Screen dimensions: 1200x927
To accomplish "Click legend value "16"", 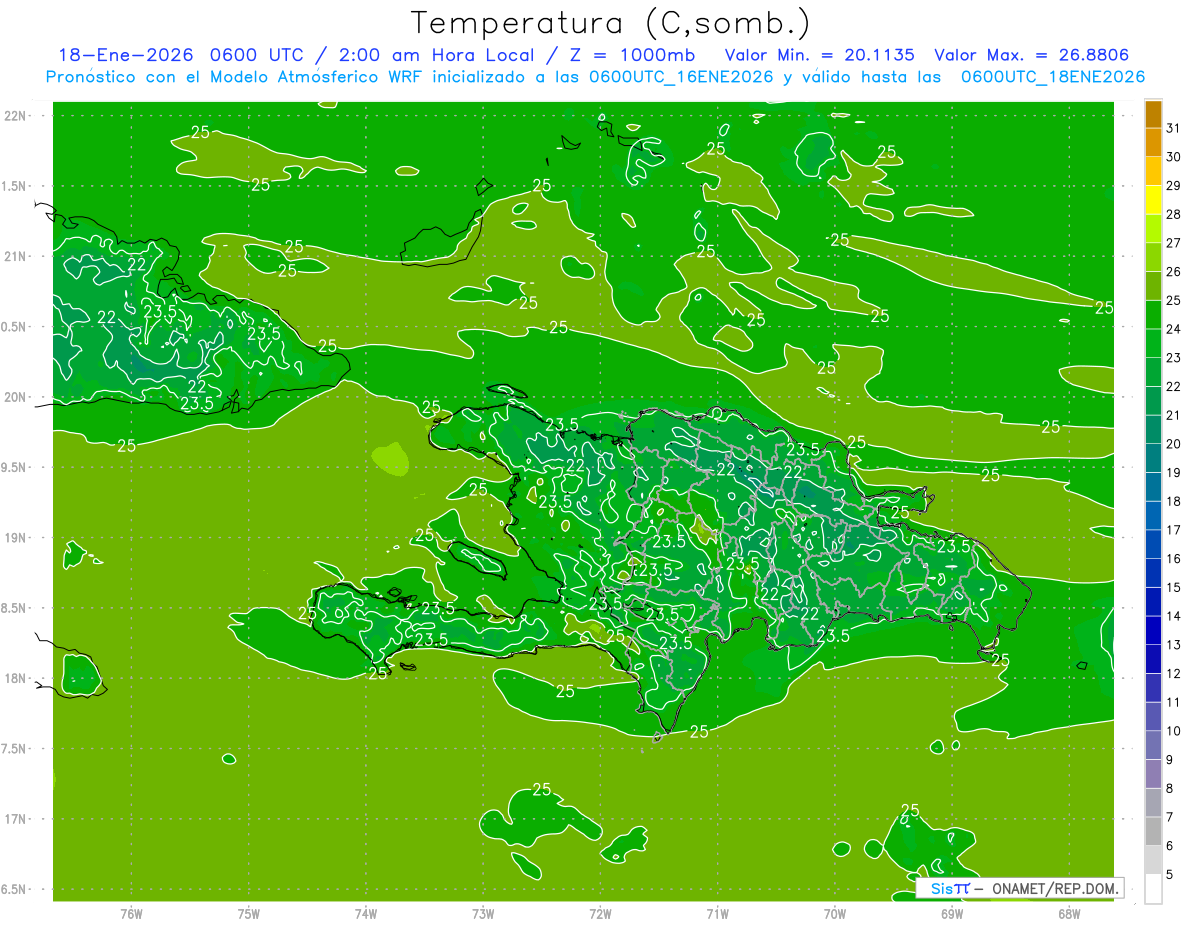I will (x=1174, y=559).
